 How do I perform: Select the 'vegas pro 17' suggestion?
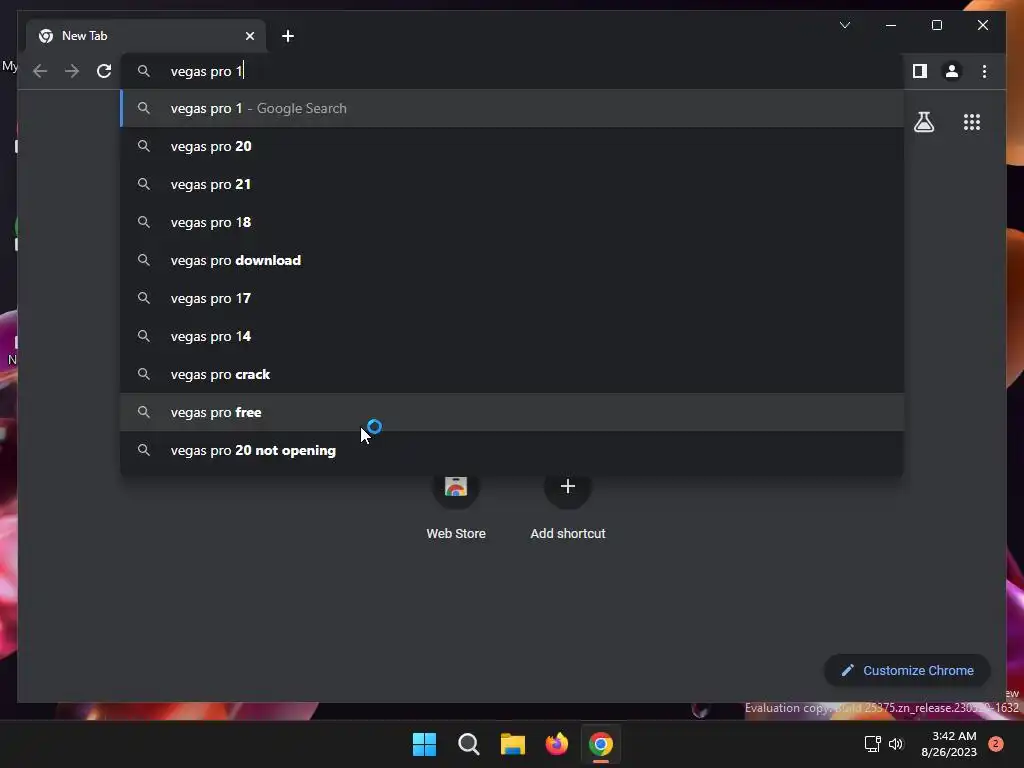pyautogui.click(x=513, y=298)
